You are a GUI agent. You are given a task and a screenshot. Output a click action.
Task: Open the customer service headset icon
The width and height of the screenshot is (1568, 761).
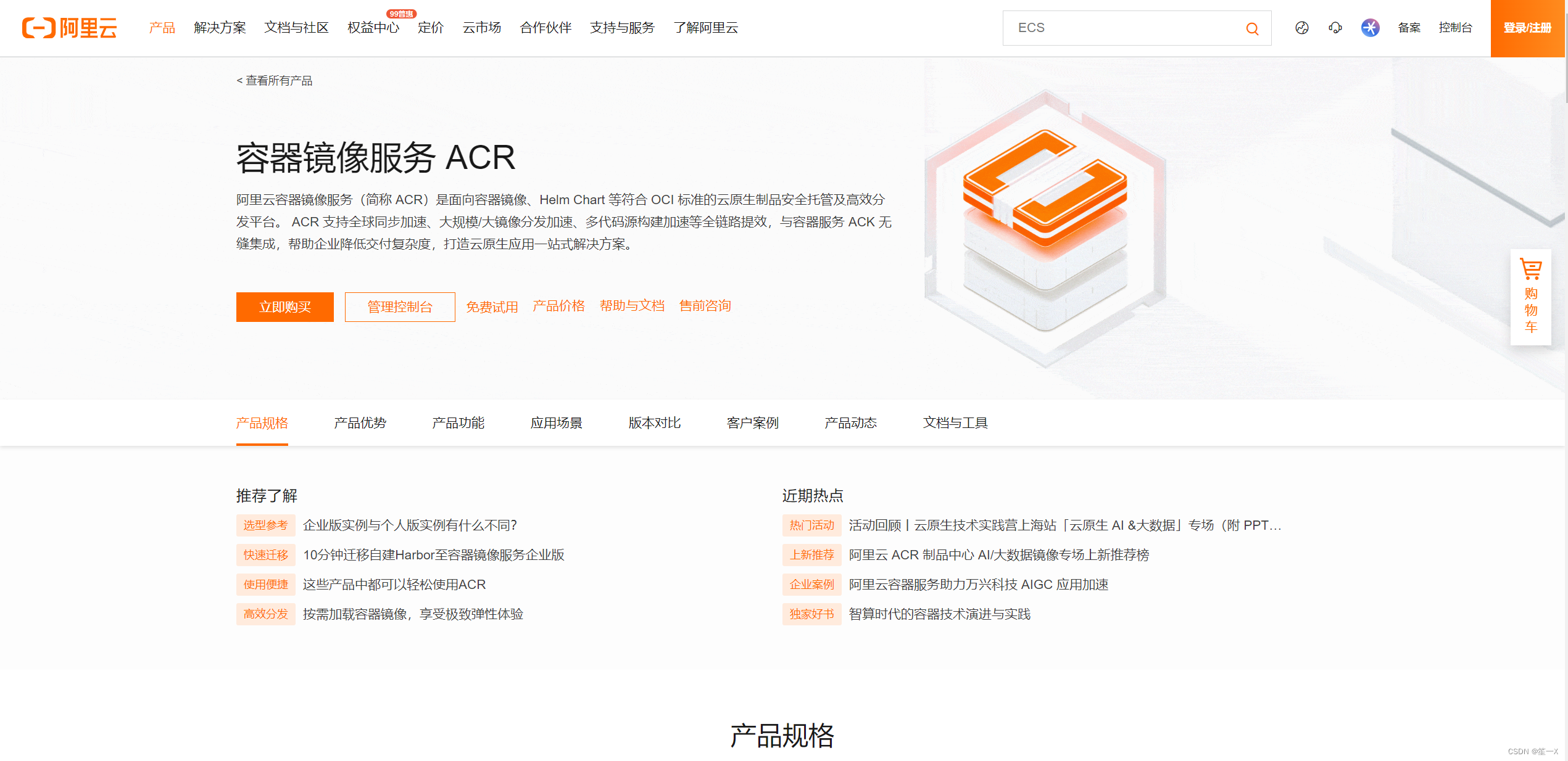coord(1335,28)
